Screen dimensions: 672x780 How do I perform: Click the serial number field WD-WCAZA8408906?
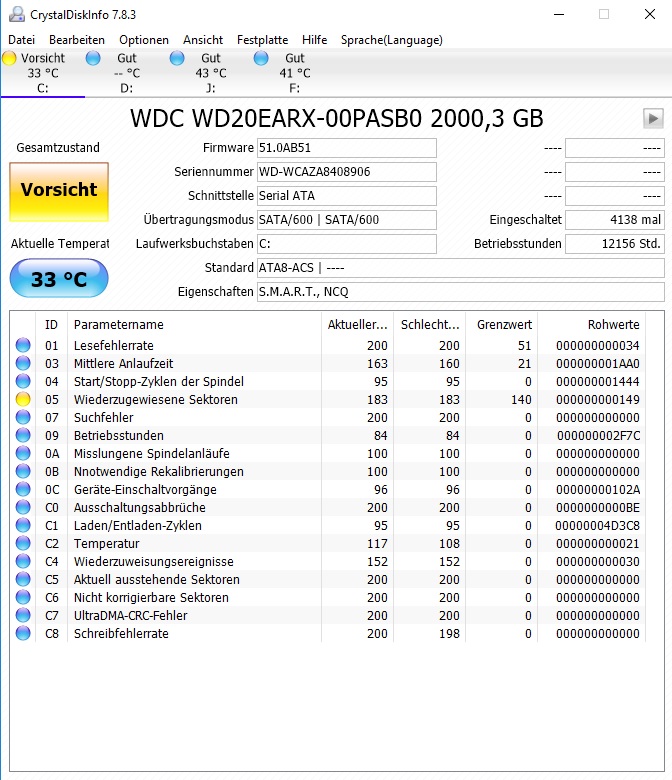click(x=347, y=172)
